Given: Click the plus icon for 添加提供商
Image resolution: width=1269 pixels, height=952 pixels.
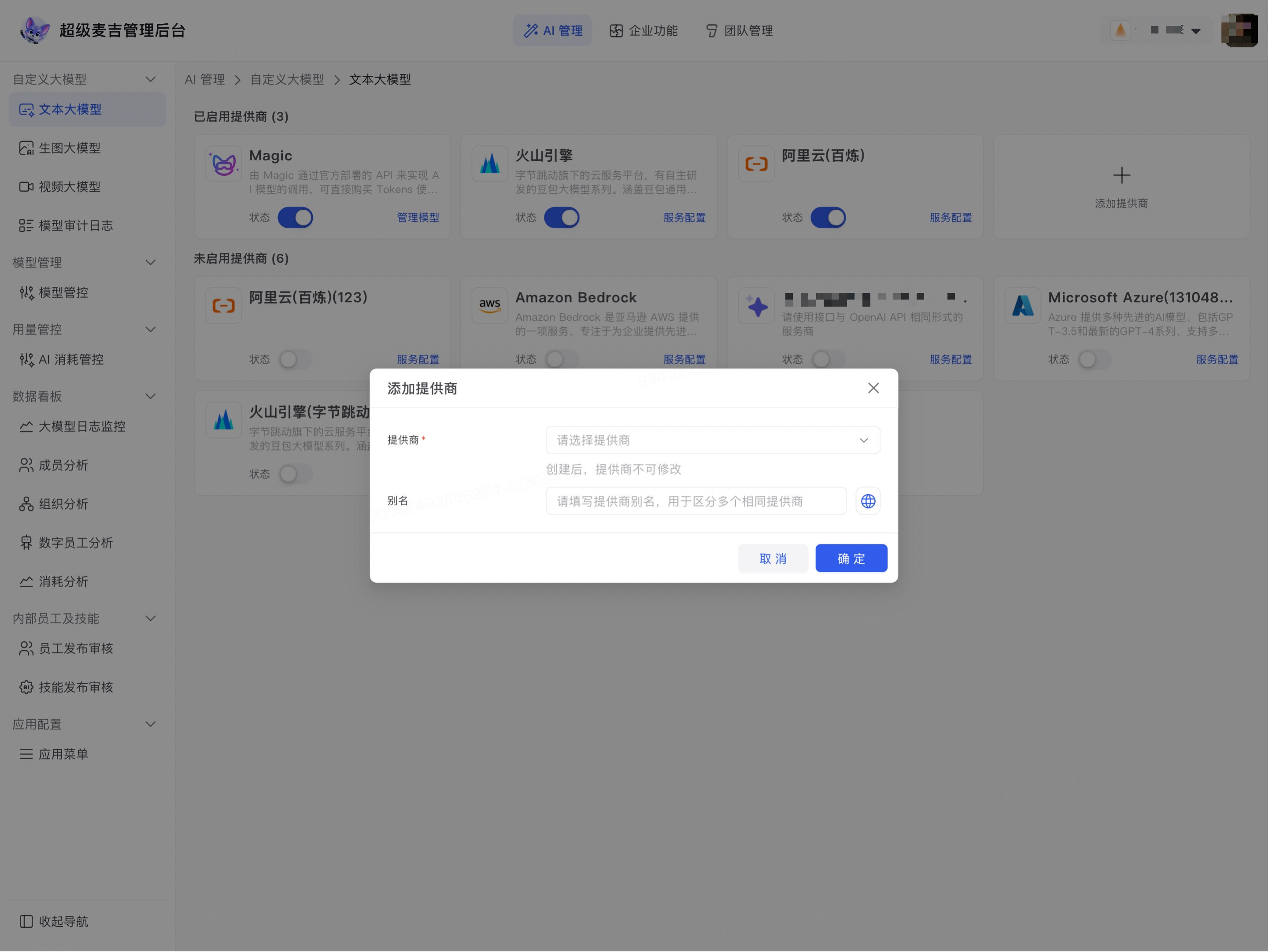Looking at the screenshot, I should pyautogui.click(x=1121, y=176).
